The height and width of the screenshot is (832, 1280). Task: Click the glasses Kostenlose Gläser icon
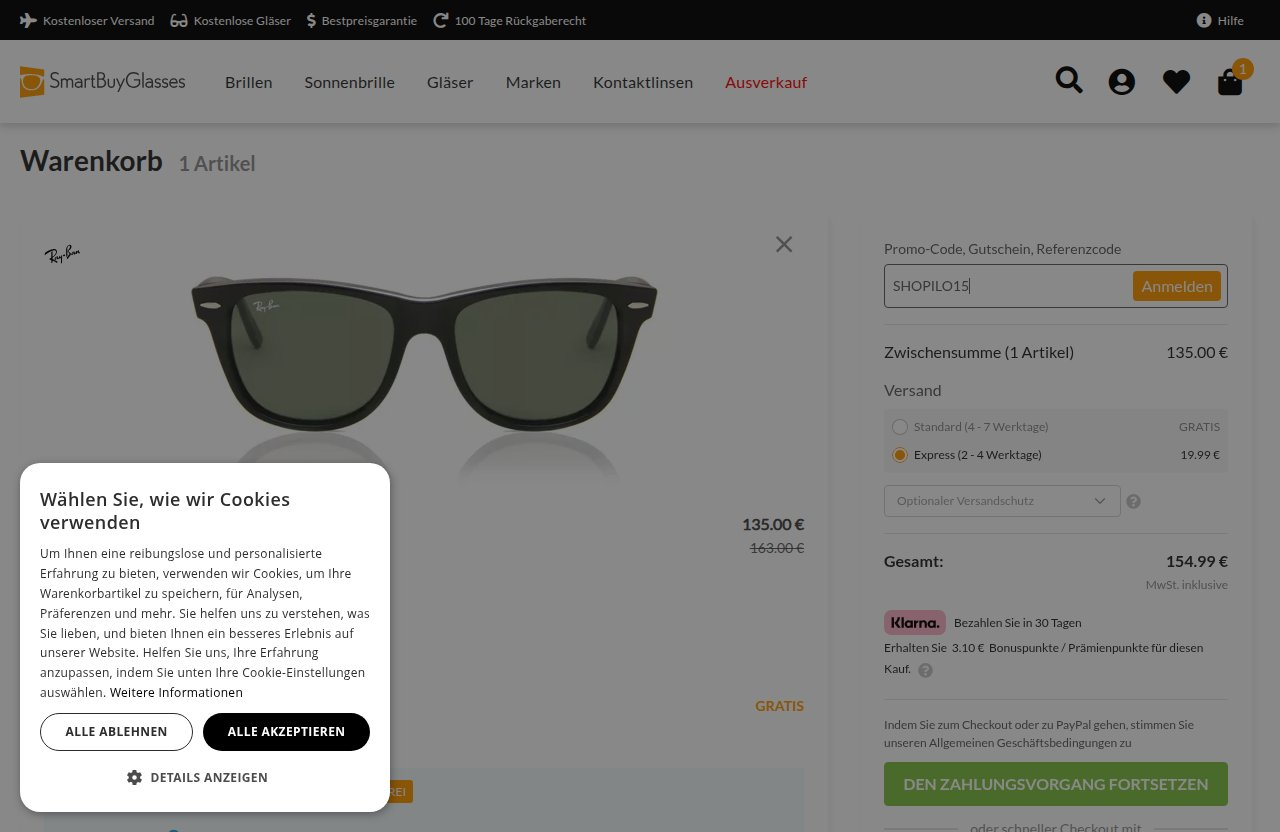pos(179,20)
